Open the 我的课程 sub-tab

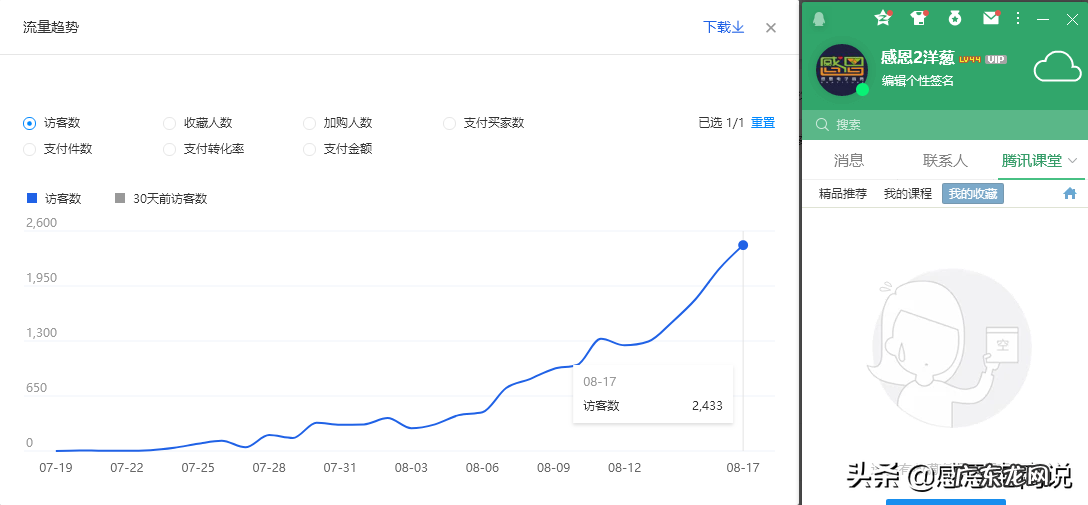908,194
